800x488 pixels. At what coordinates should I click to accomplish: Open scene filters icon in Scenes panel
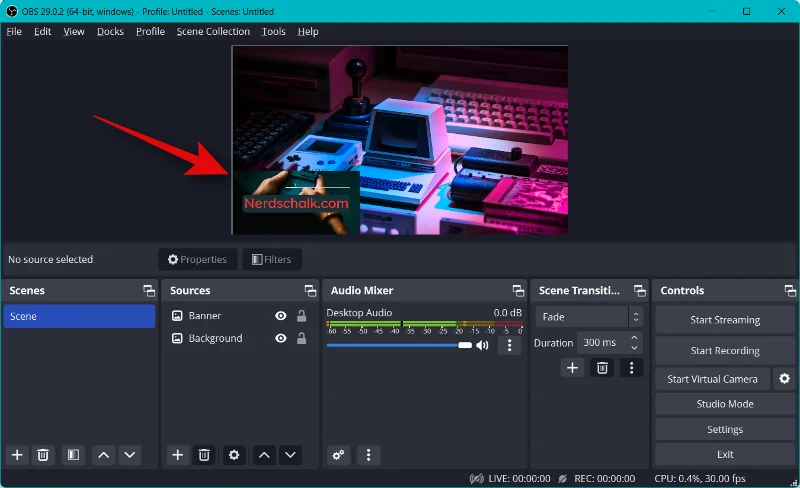tap(73, 455)
